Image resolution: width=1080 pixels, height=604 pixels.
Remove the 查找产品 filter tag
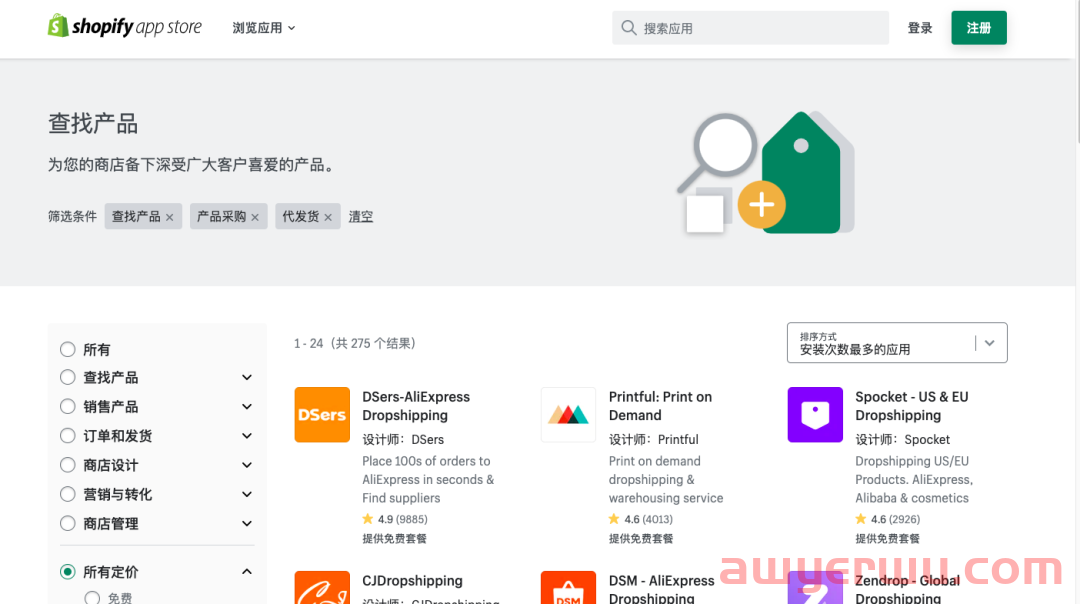click(170, 217)
